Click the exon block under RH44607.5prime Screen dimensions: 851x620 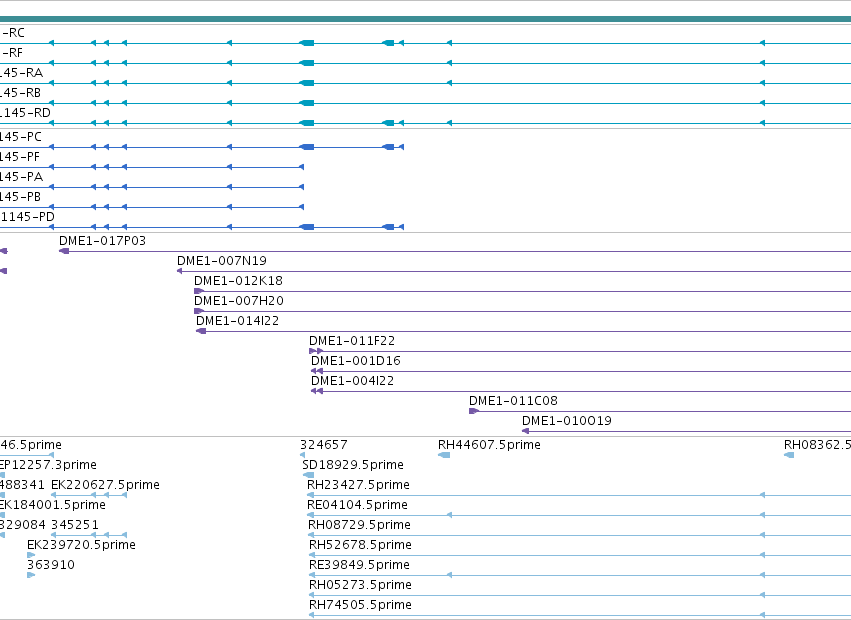click(x=444, y=455)
